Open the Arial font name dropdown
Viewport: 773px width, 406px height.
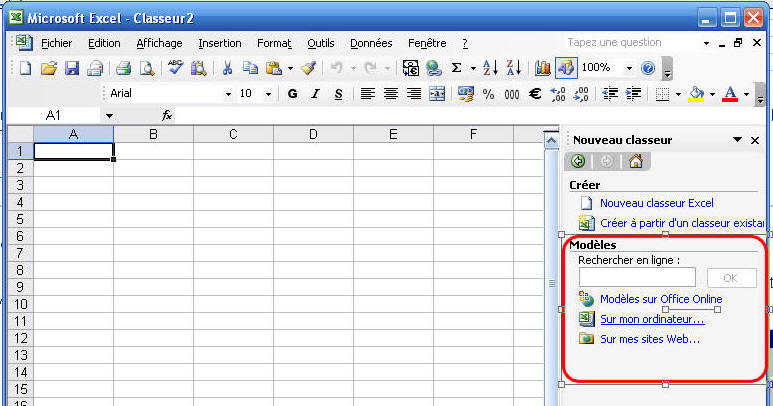228,94
